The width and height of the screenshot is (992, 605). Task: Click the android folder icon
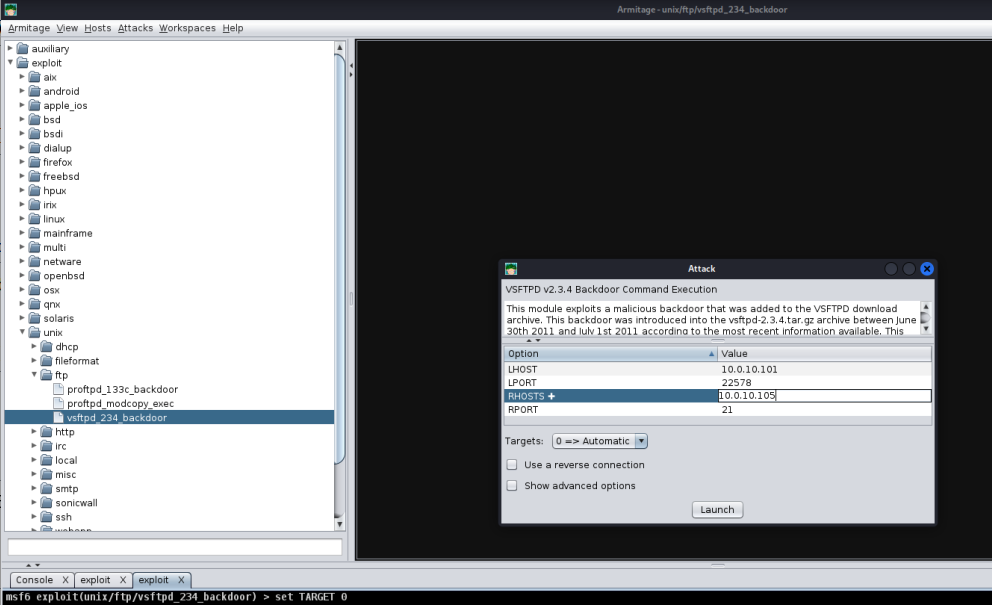click(34, 91)
